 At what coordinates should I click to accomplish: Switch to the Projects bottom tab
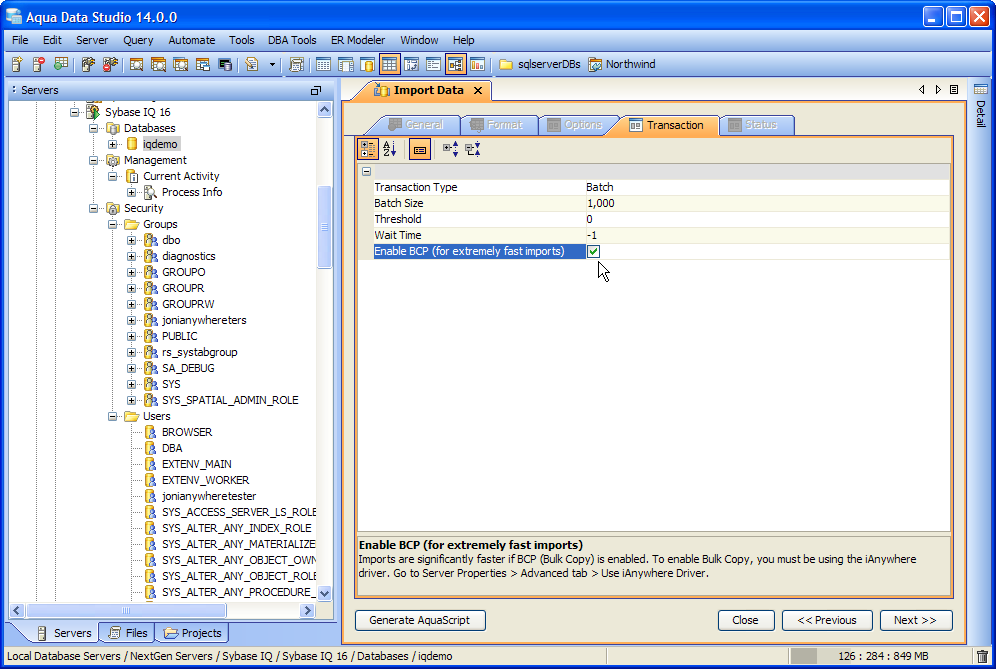(x=192, y=633)
